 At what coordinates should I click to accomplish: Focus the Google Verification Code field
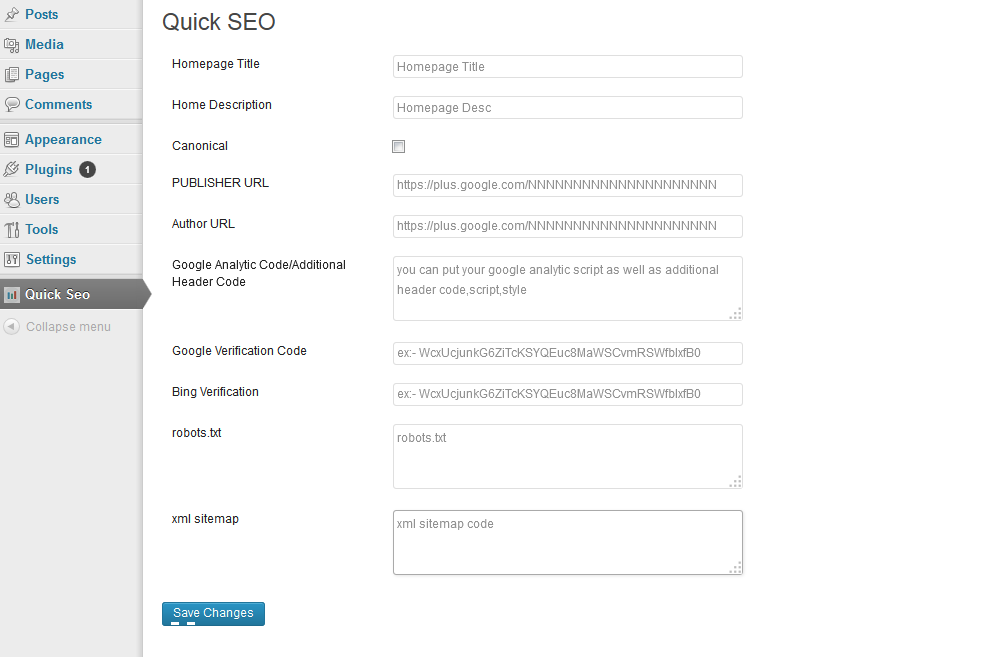pos(568,353)
